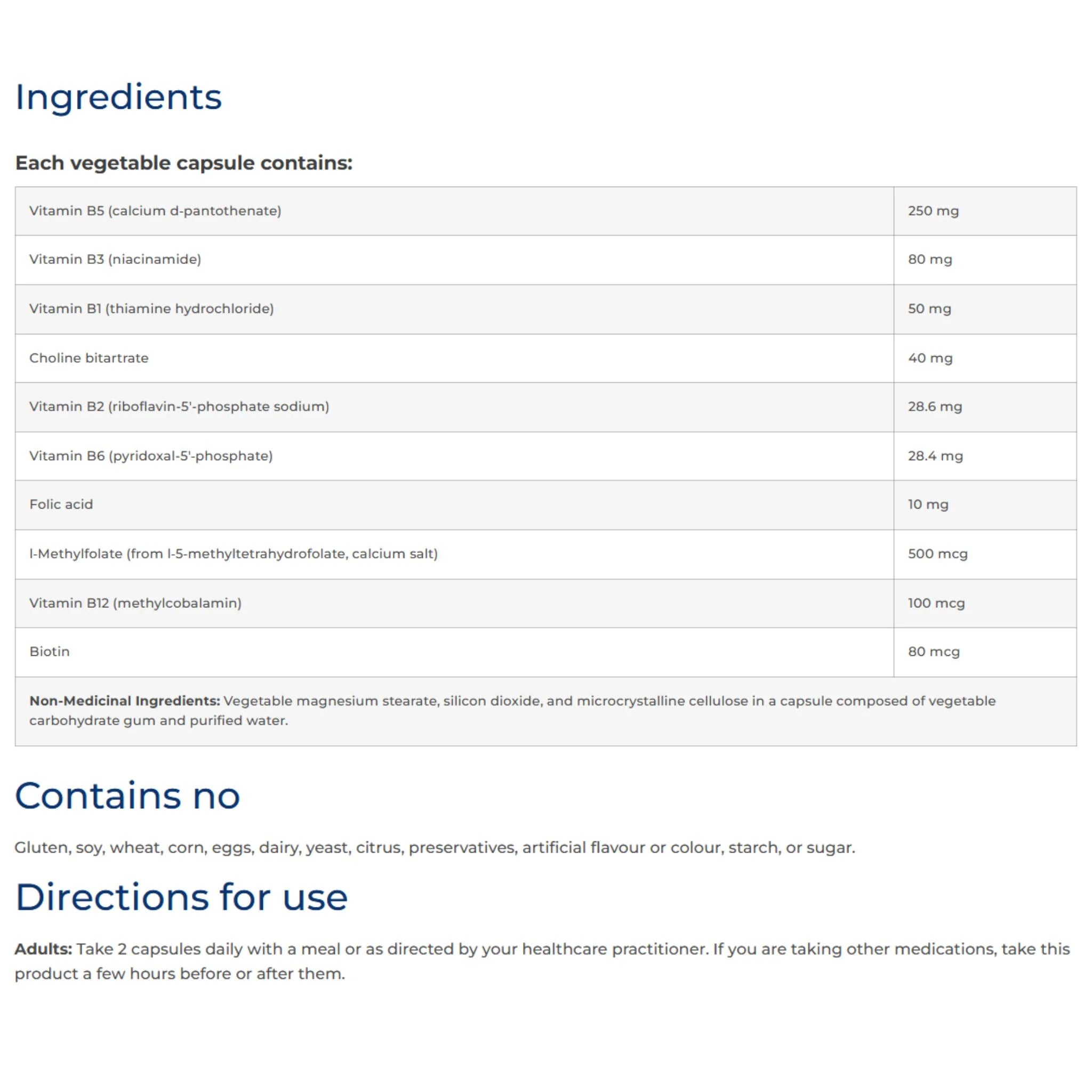
Task: Select the Vitamin B3 niacinamide row
Action: pyautogui.click(x=545, y=260)
